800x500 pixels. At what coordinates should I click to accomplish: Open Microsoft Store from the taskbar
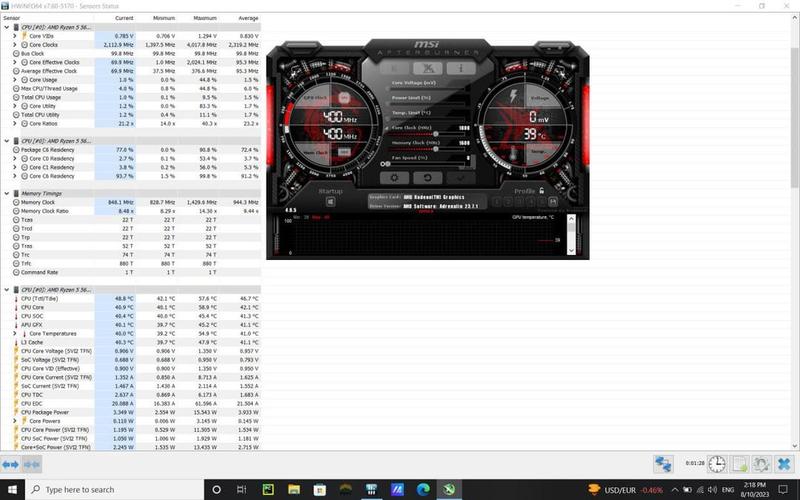click(320, 490)
